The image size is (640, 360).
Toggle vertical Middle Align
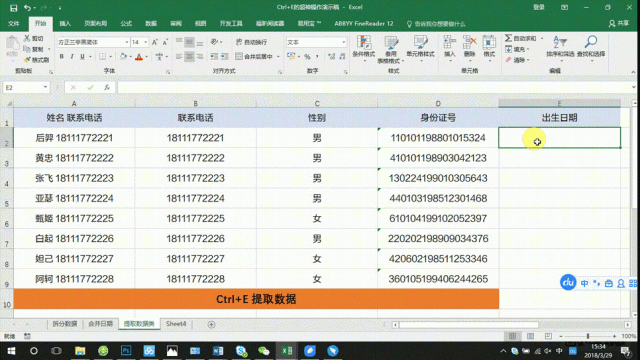click(189, 42)
